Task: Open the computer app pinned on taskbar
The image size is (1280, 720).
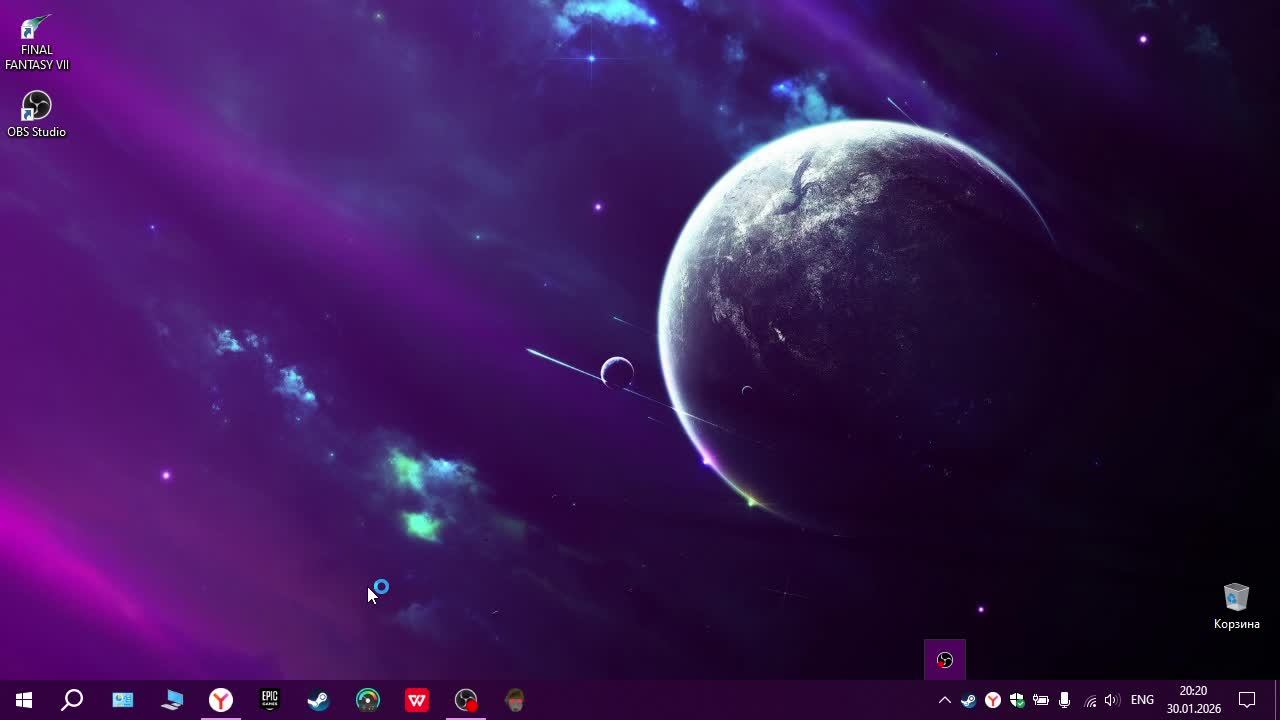Action: (x=172, y=700)
